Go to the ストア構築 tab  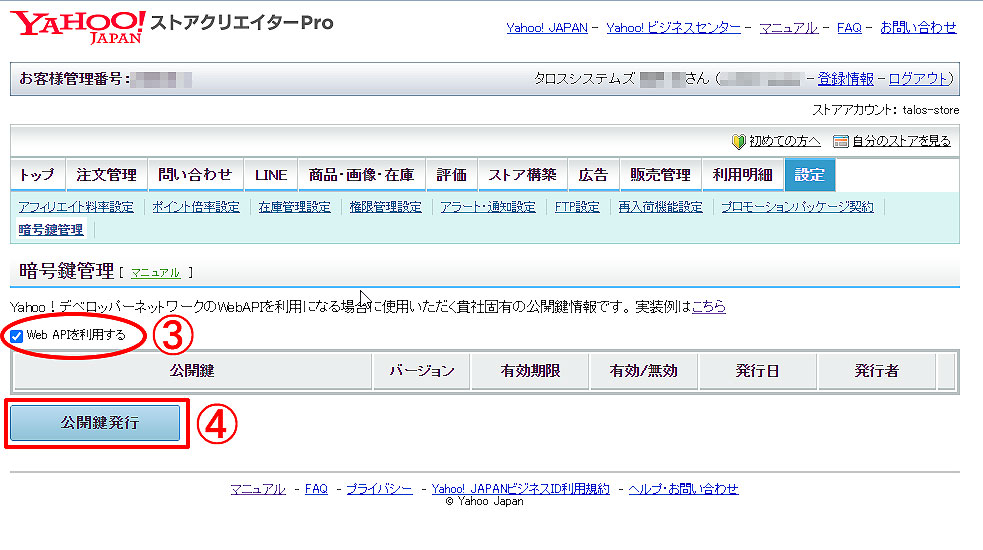coord(522,175)
